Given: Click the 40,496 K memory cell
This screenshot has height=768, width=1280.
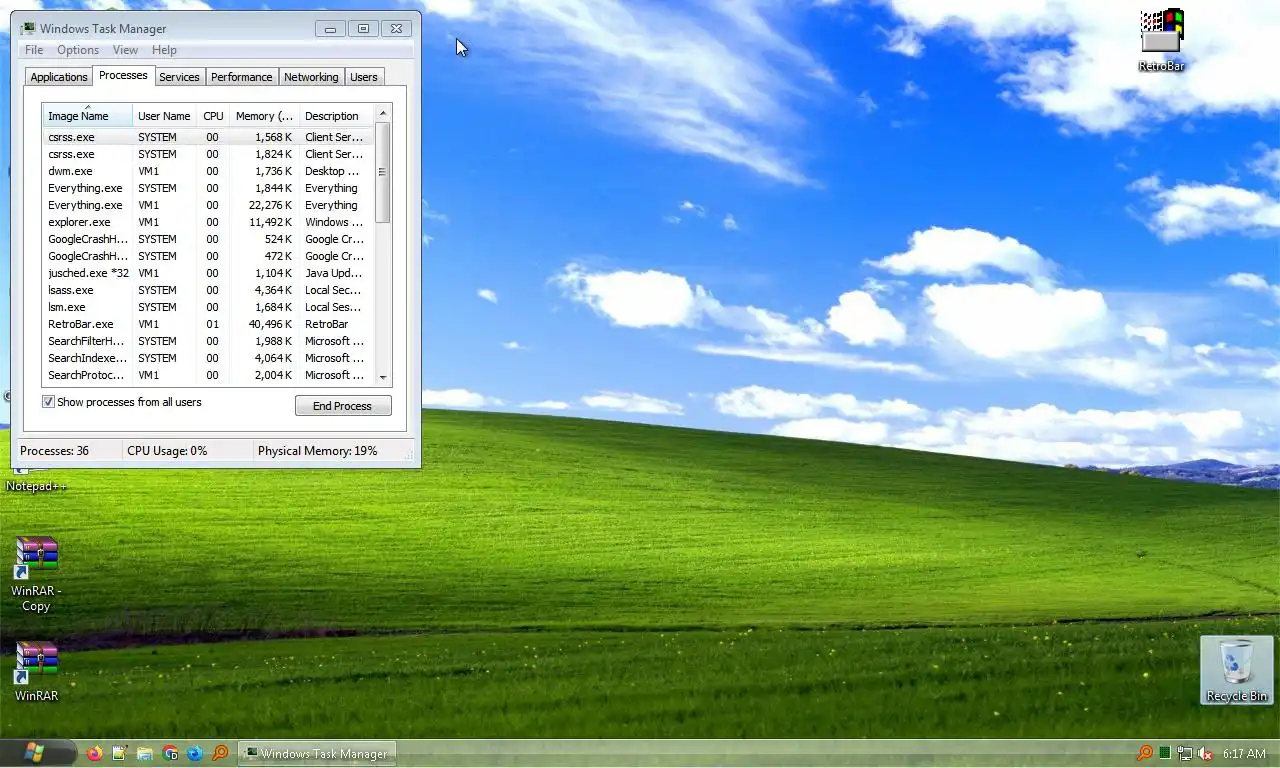Looking at the screenshot, I should (x=270, y=324).
